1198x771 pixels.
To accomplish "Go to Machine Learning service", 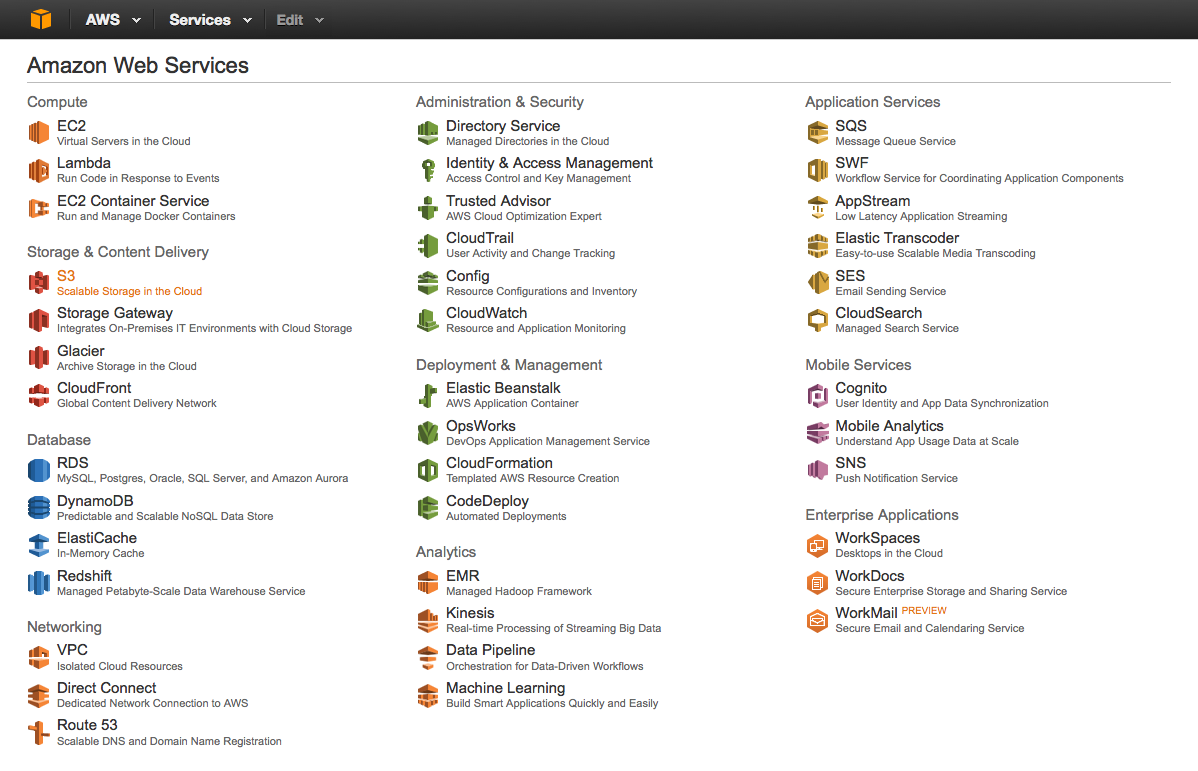I will 505,688.
